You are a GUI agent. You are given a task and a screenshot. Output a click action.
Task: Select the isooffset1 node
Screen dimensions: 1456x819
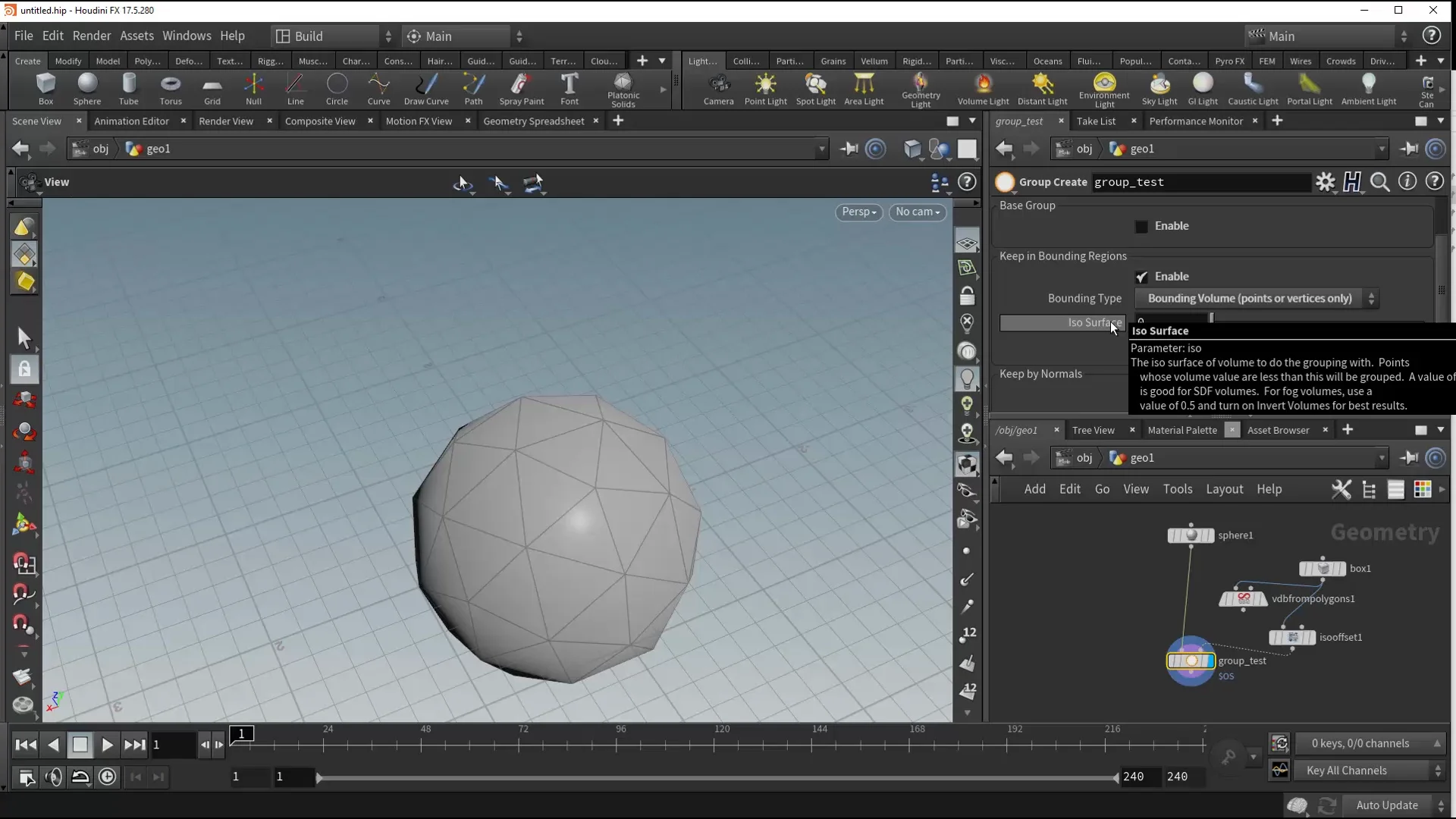tap(1292, 638)
